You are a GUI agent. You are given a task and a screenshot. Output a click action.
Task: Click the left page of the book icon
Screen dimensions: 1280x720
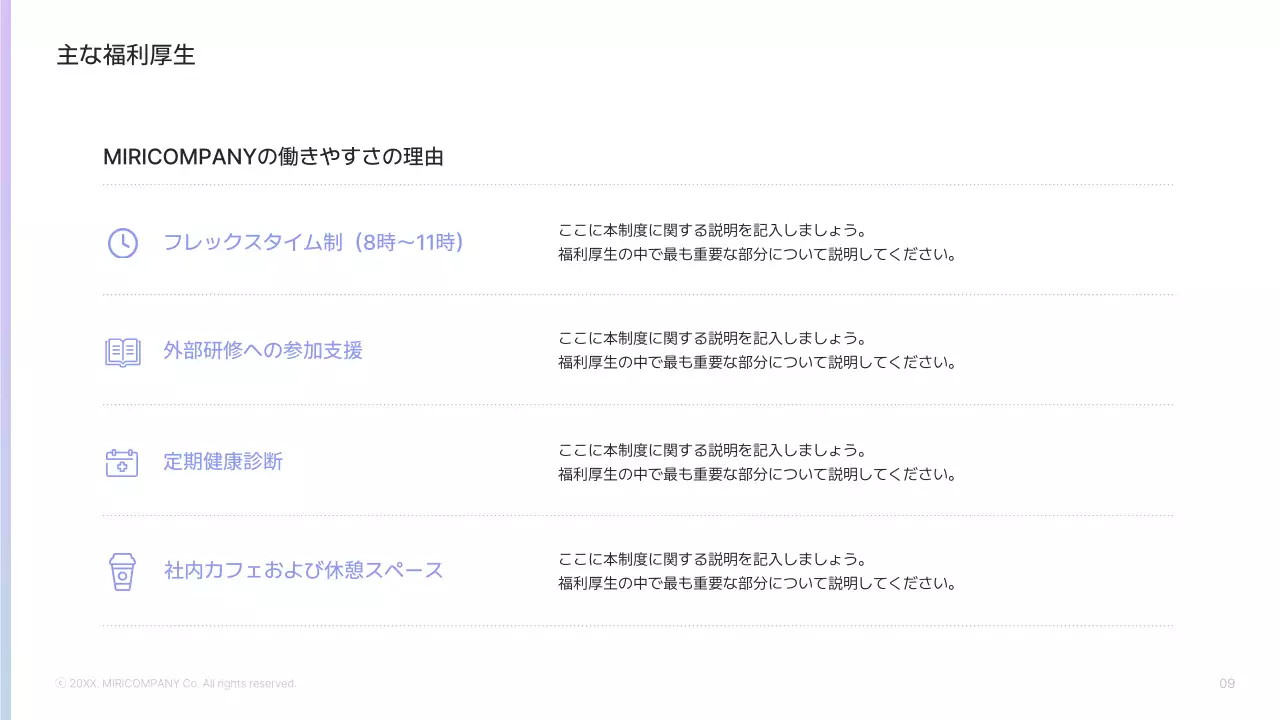coord(114,351)
